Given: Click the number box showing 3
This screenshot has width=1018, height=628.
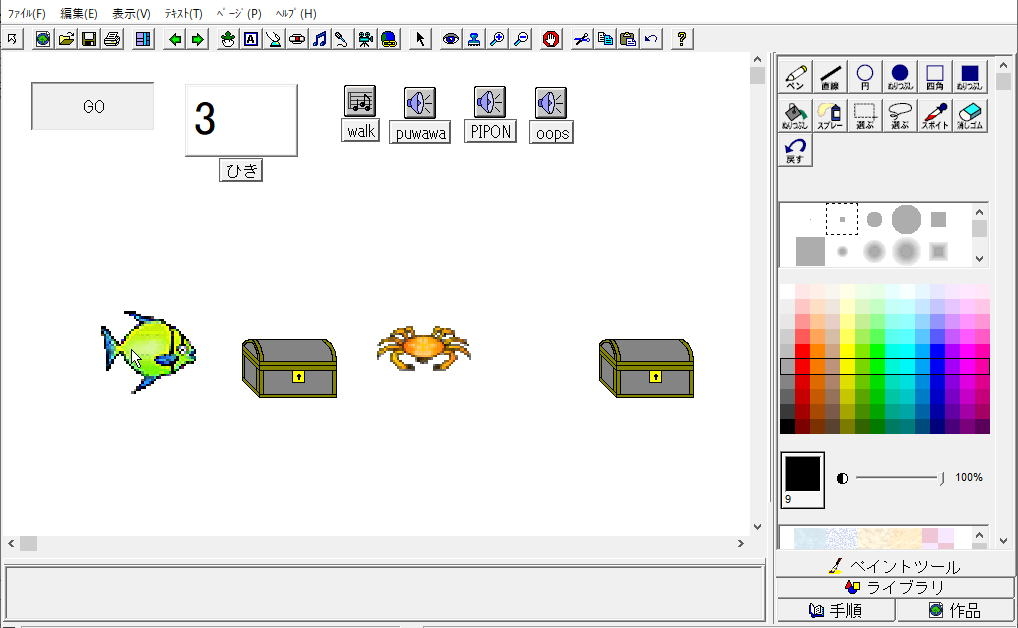Looking at the screenshot, I should [x=242, y=120].
